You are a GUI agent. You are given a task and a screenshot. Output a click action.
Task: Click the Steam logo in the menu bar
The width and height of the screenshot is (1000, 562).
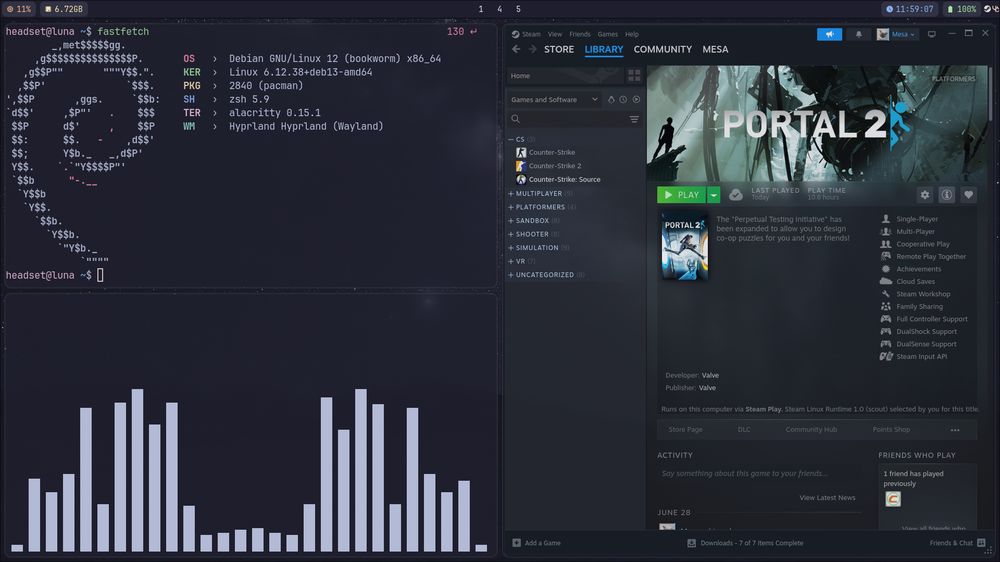click(x=515, y=34)
